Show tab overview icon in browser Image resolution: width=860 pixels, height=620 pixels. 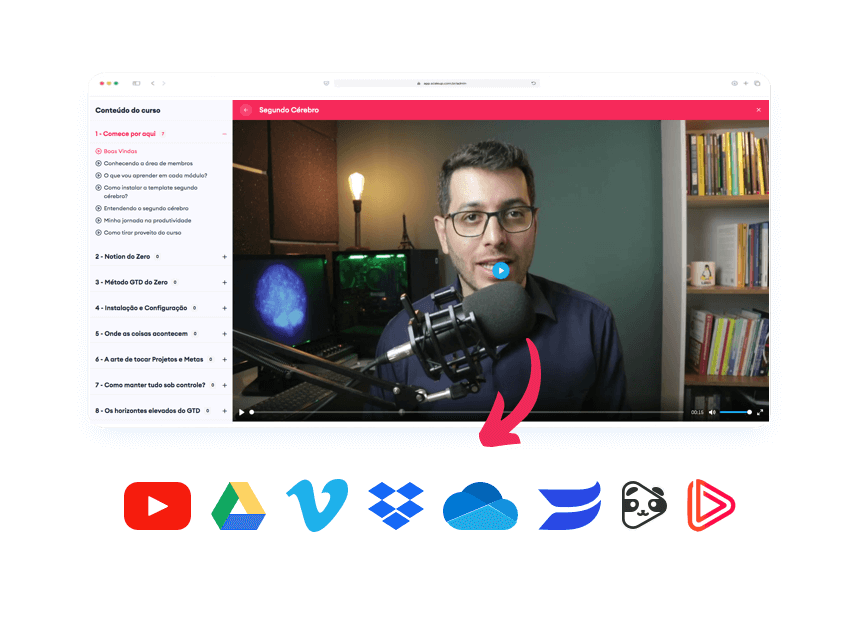pos(757,83)
